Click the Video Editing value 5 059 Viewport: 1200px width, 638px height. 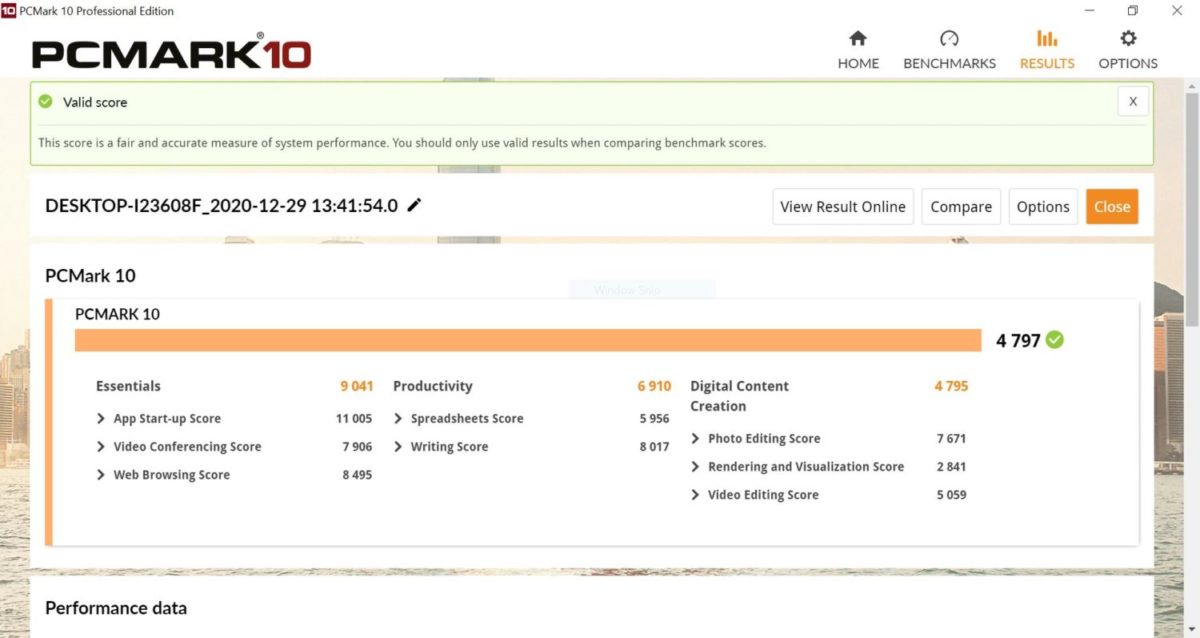(951, 495)
